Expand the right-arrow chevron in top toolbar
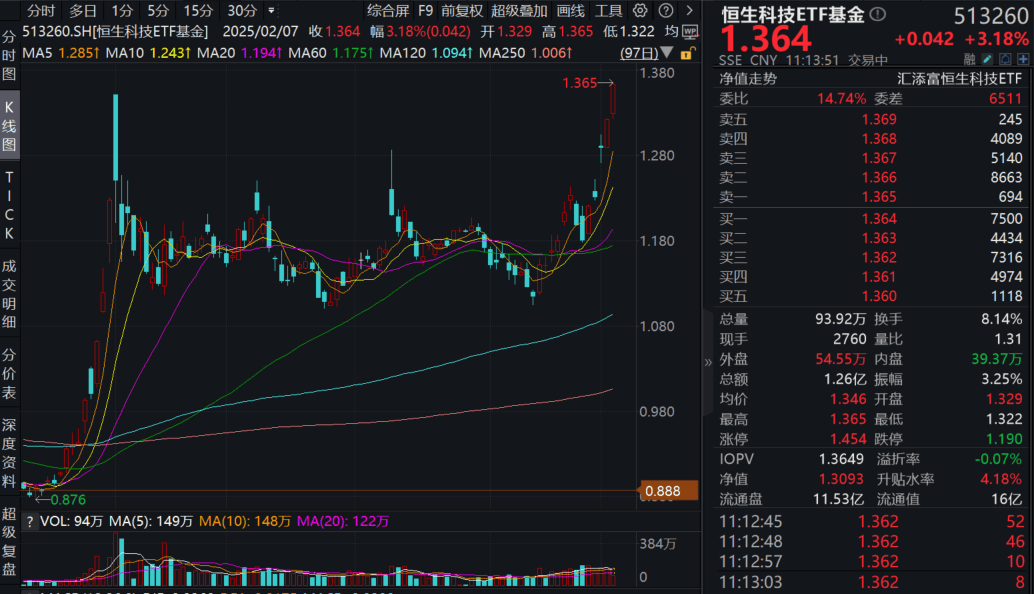The image size is (1034, 594). [x=690, y=11]
